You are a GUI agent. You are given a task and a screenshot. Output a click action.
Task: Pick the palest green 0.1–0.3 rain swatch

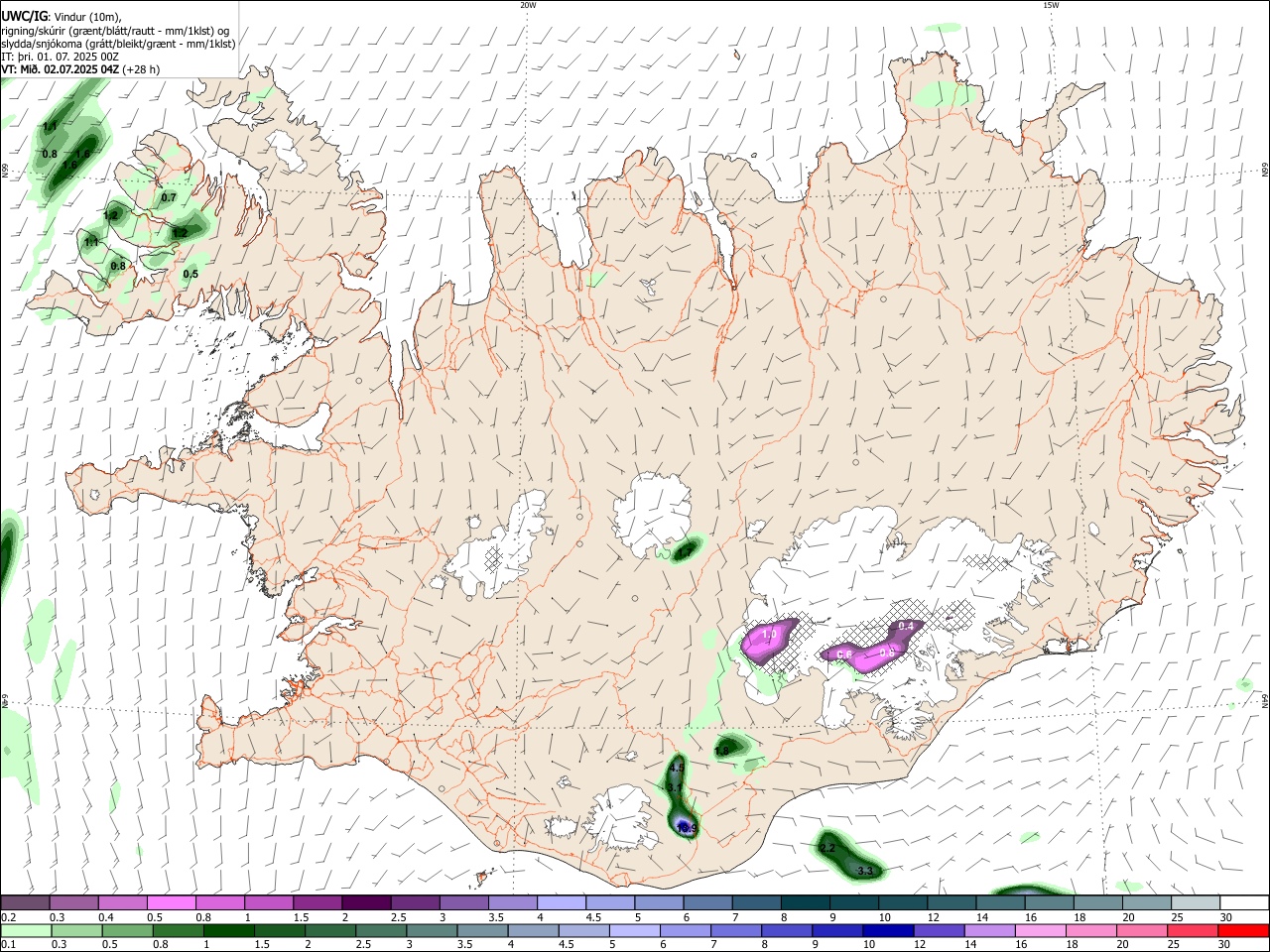[25, 930]
